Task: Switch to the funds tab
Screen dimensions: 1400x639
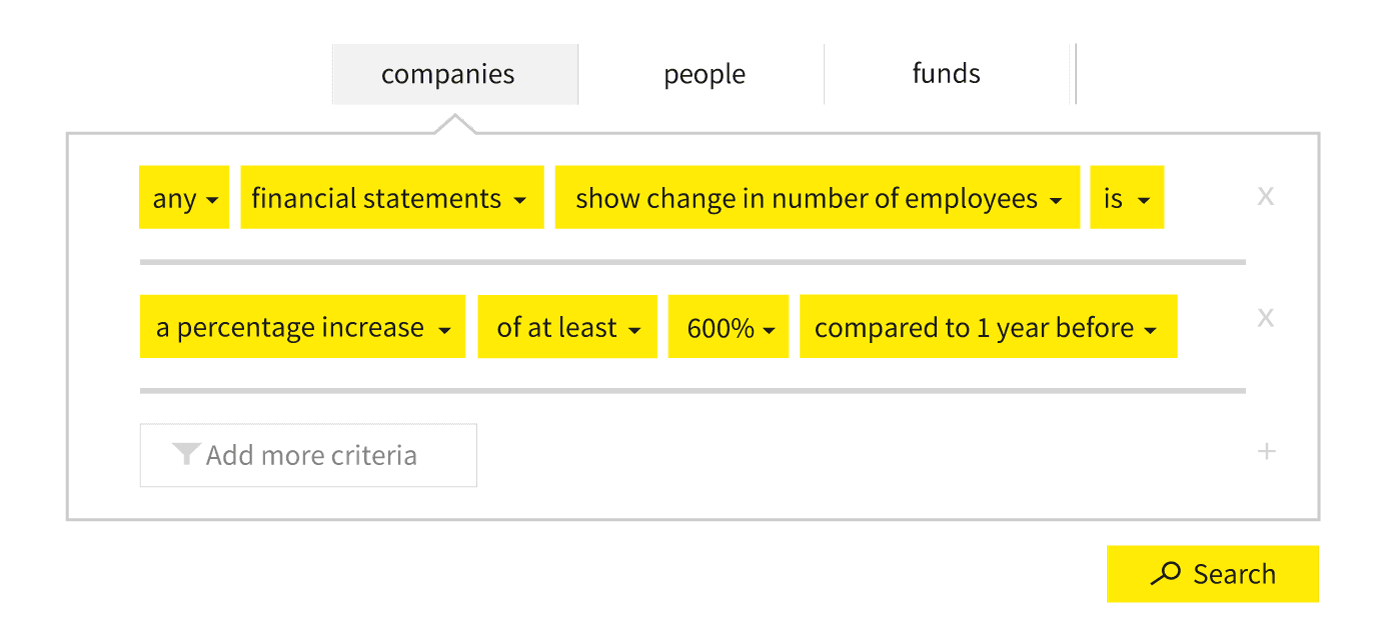Action: pos(946,74)
